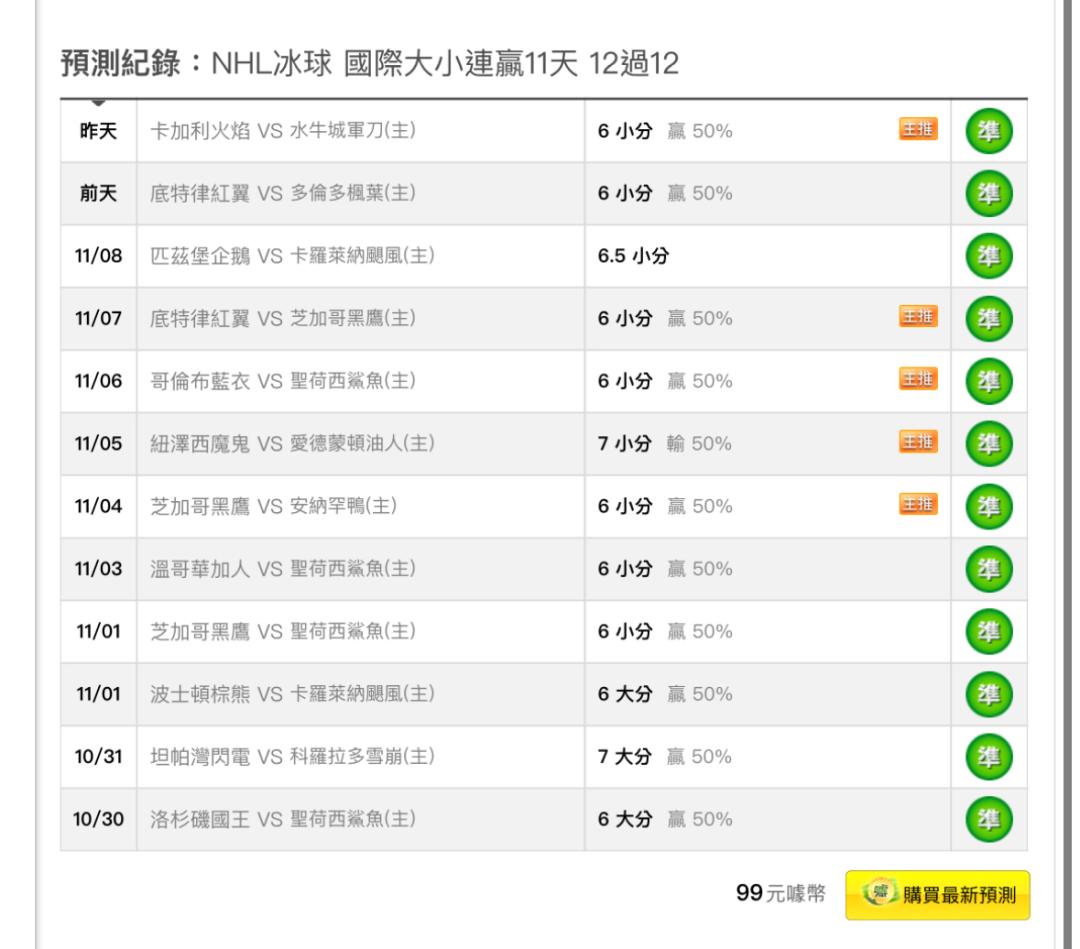Select the 11/04 date cell

coord(98,506)
